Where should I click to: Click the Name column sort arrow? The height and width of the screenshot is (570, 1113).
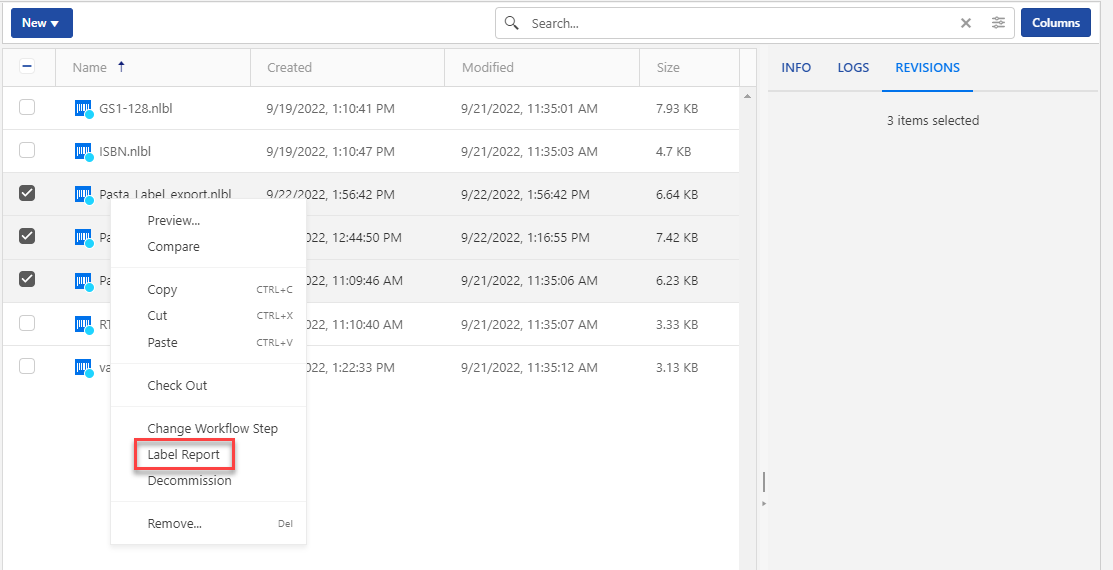pos(122,67)
